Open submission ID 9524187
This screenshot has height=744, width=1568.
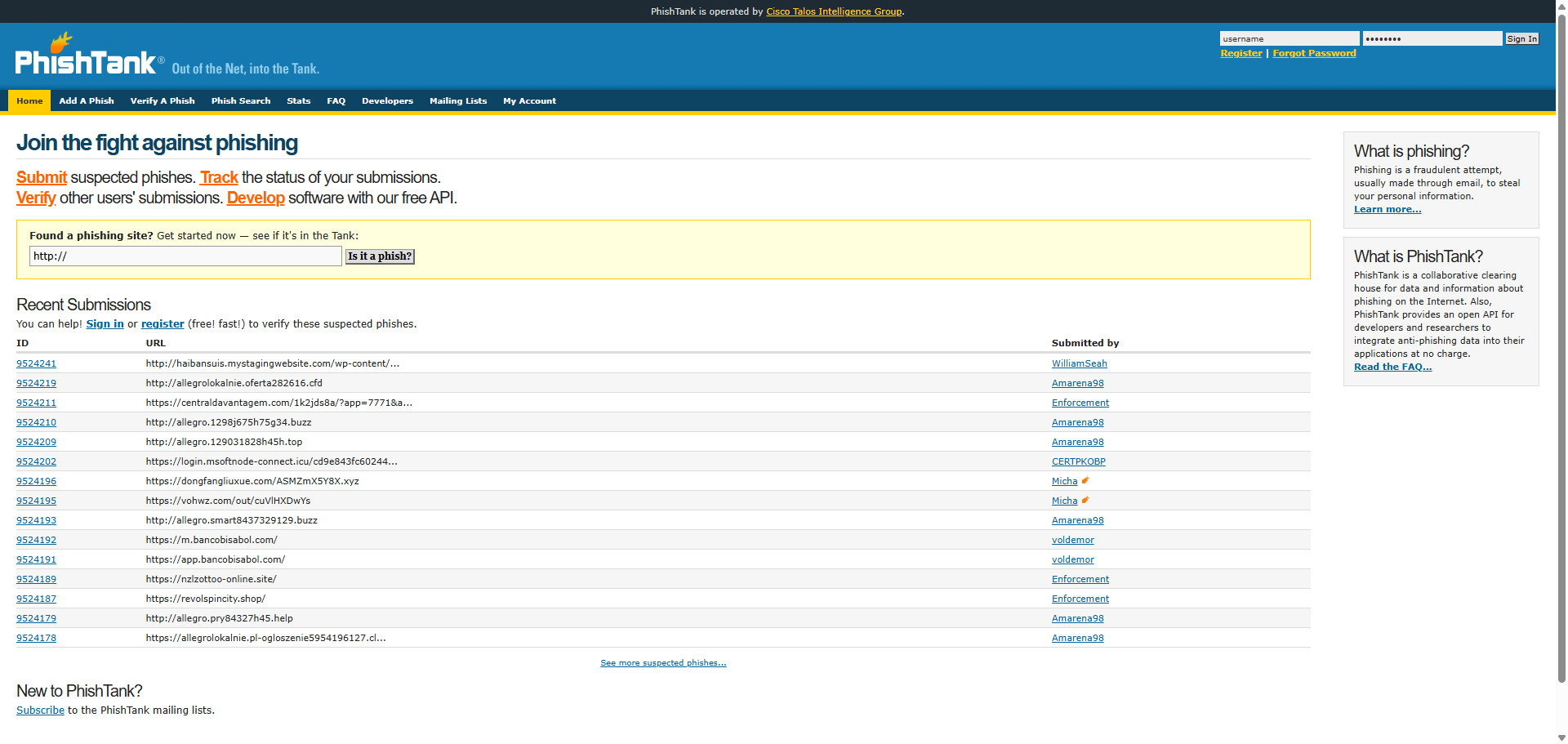[x=36, y=599]
